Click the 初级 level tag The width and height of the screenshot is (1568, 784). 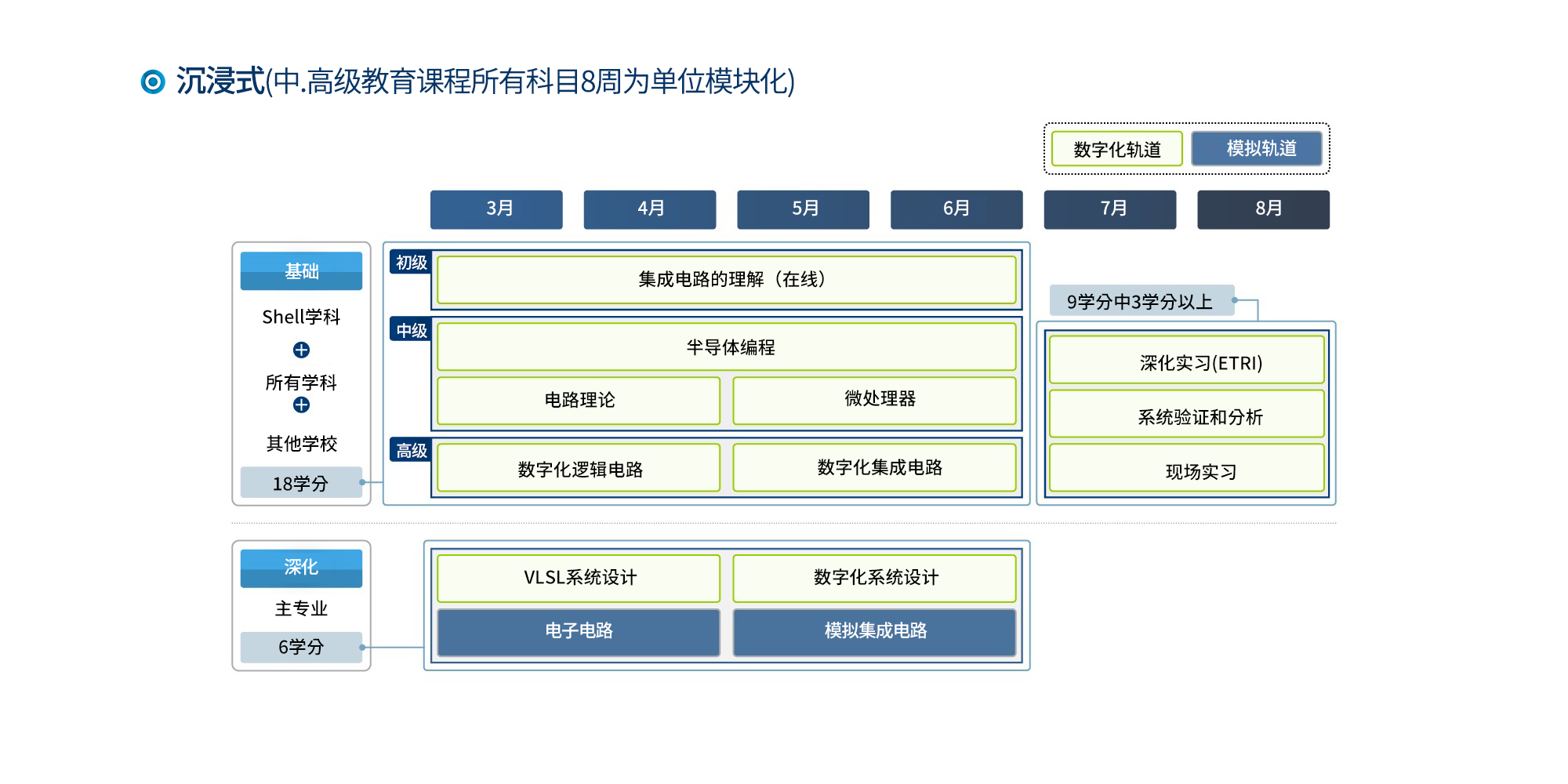411,263
